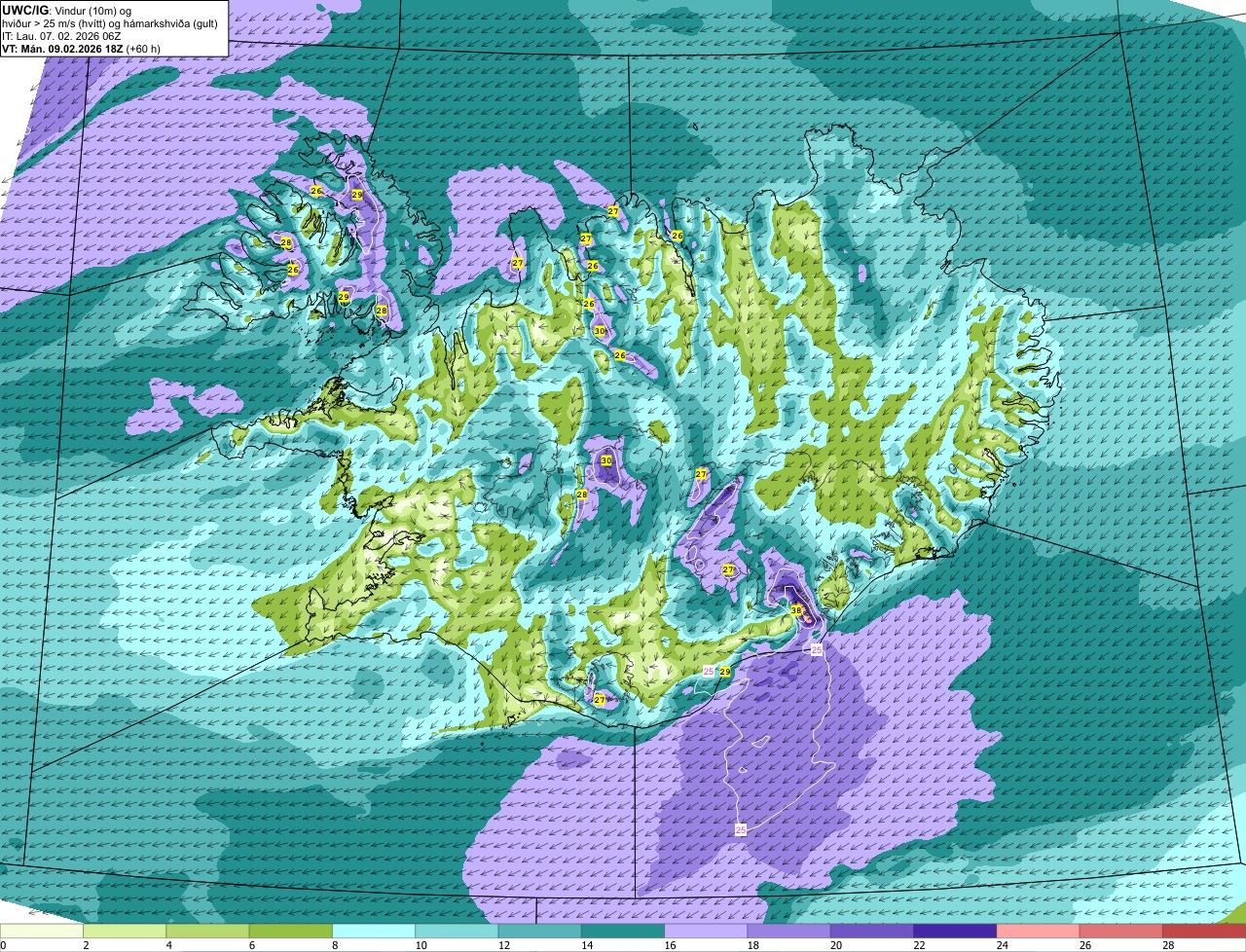Click the 20–22 m/s violet legend swatch
Viewport: 1246px width, 952px height.
click(x=872, y=931)
